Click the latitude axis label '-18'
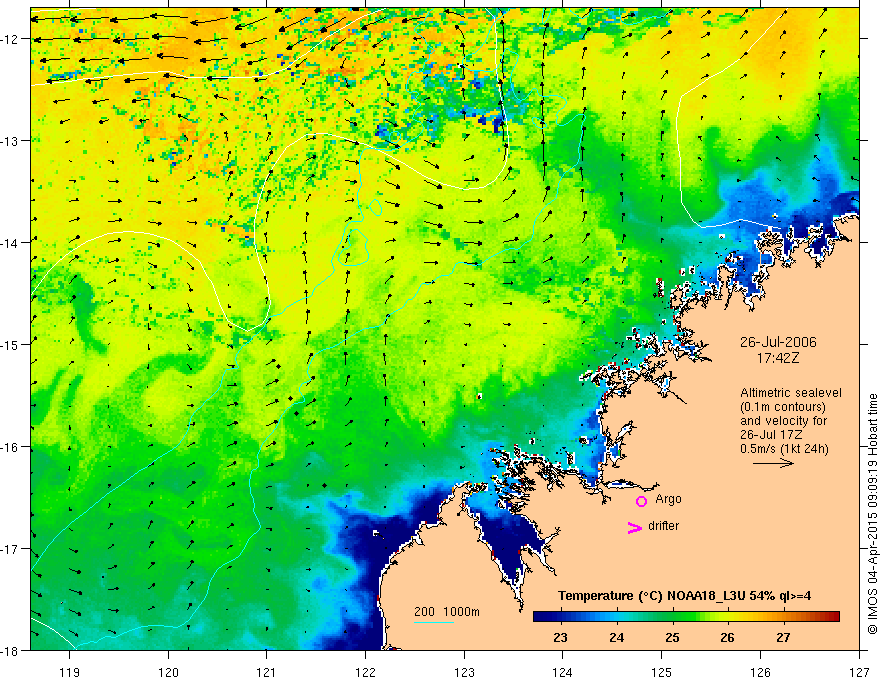Image resolution: width=880 pixels, height=680 pixels. pyautogui.click(x=10, y=650)
